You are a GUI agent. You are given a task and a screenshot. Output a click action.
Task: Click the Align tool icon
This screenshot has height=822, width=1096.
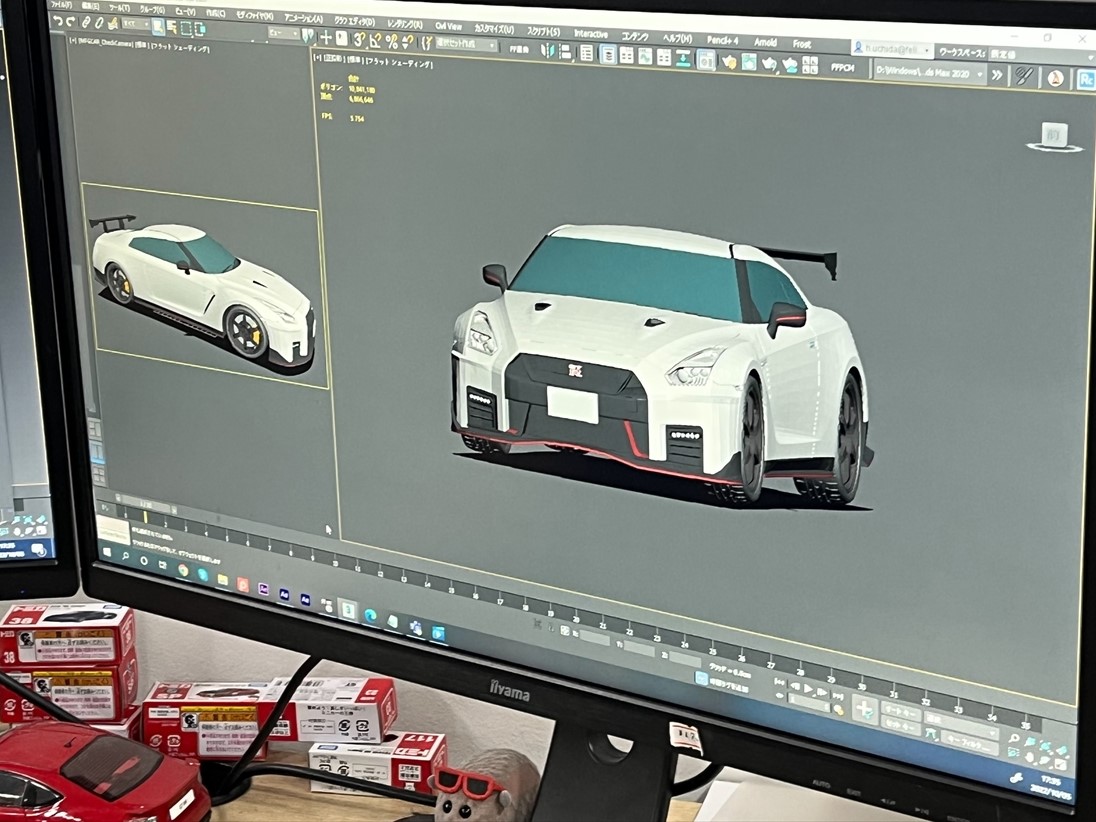(565, 51)
